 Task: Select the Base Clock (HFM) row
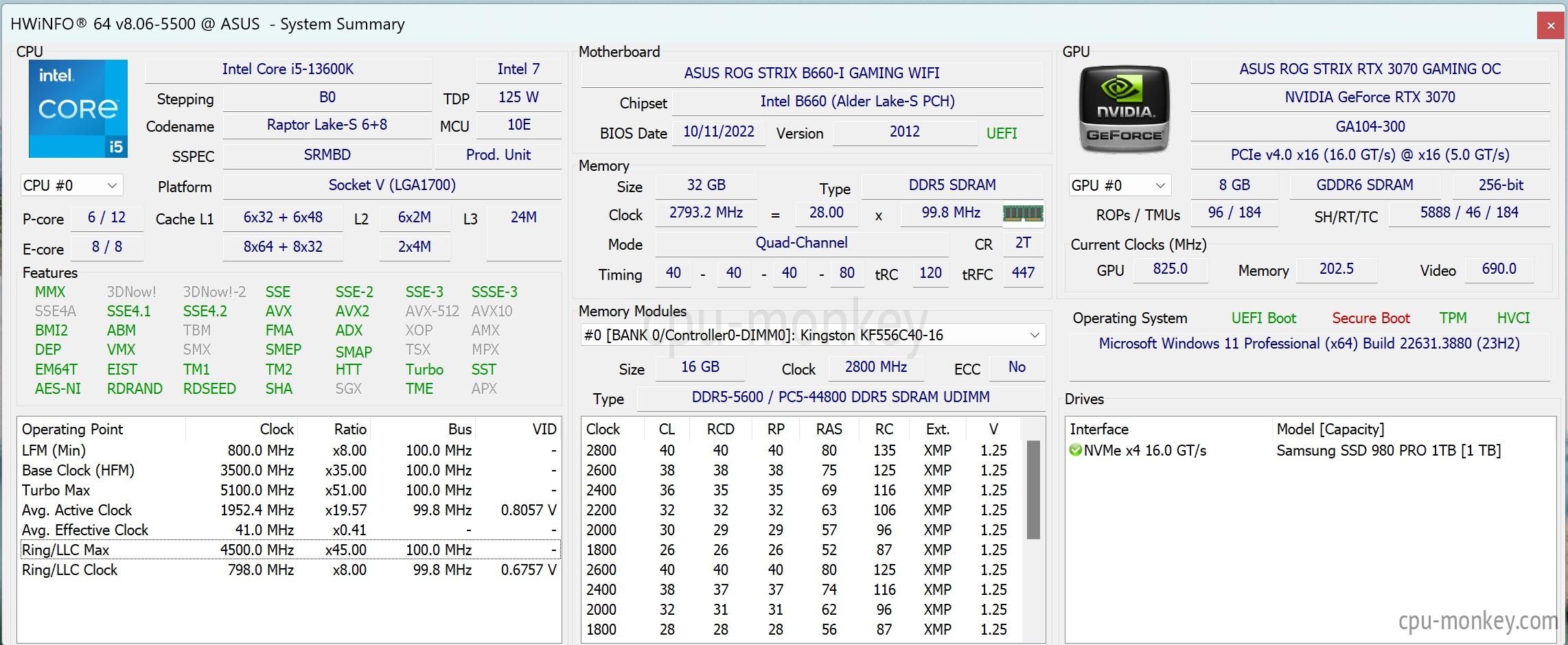290,470
